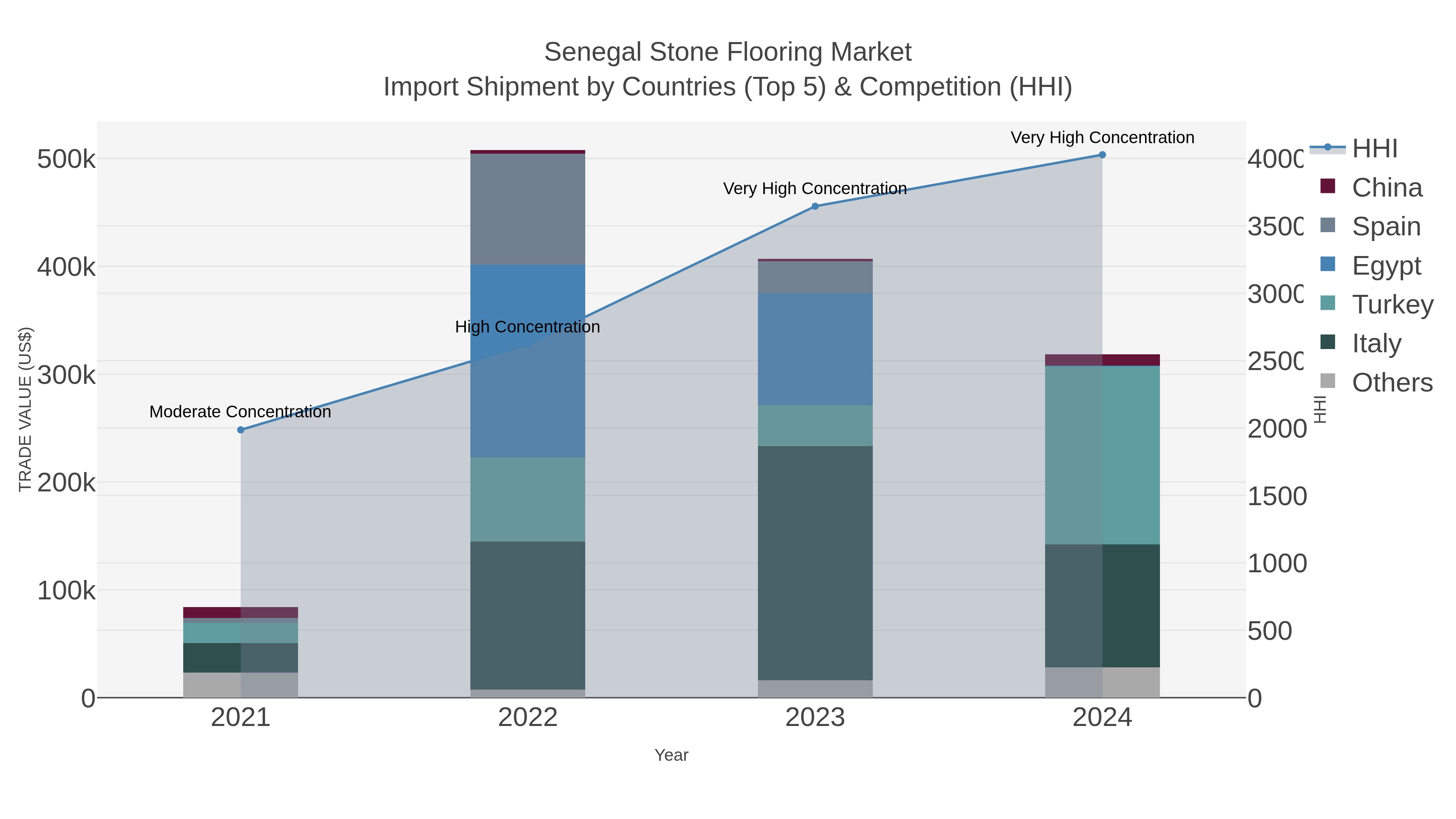Select the 2024 HHI data point
The image size is (1456, 819).
coord(1102,155)
